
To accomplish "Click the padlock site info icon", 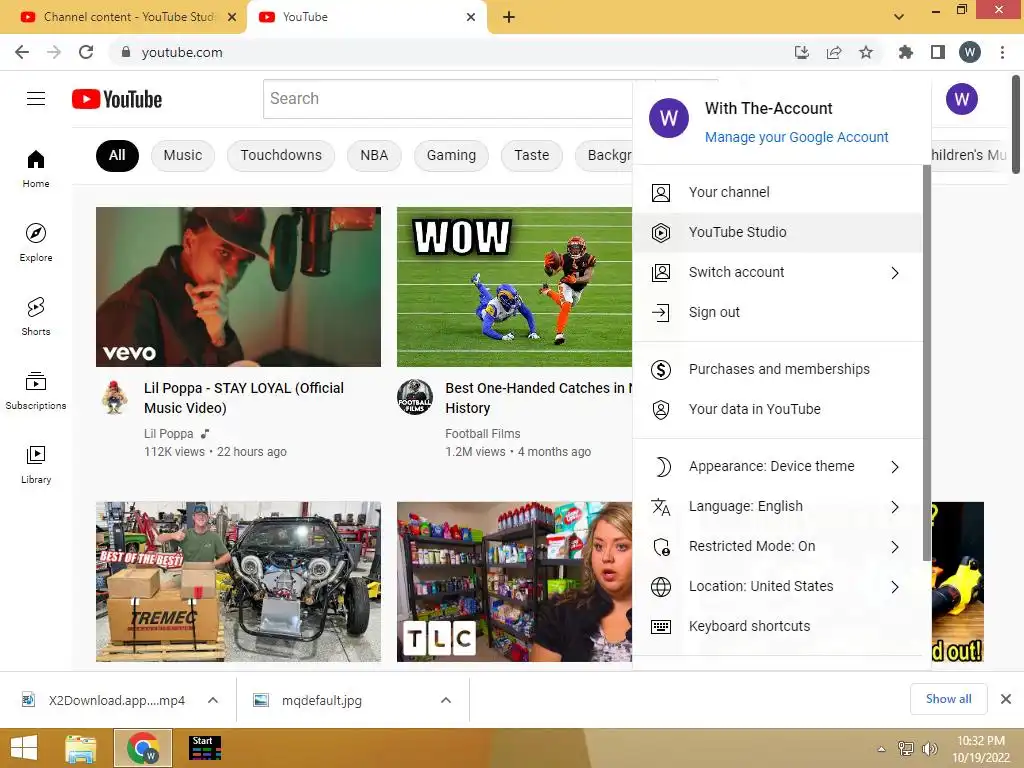I will pyautogui.click(x=126, y=52).
